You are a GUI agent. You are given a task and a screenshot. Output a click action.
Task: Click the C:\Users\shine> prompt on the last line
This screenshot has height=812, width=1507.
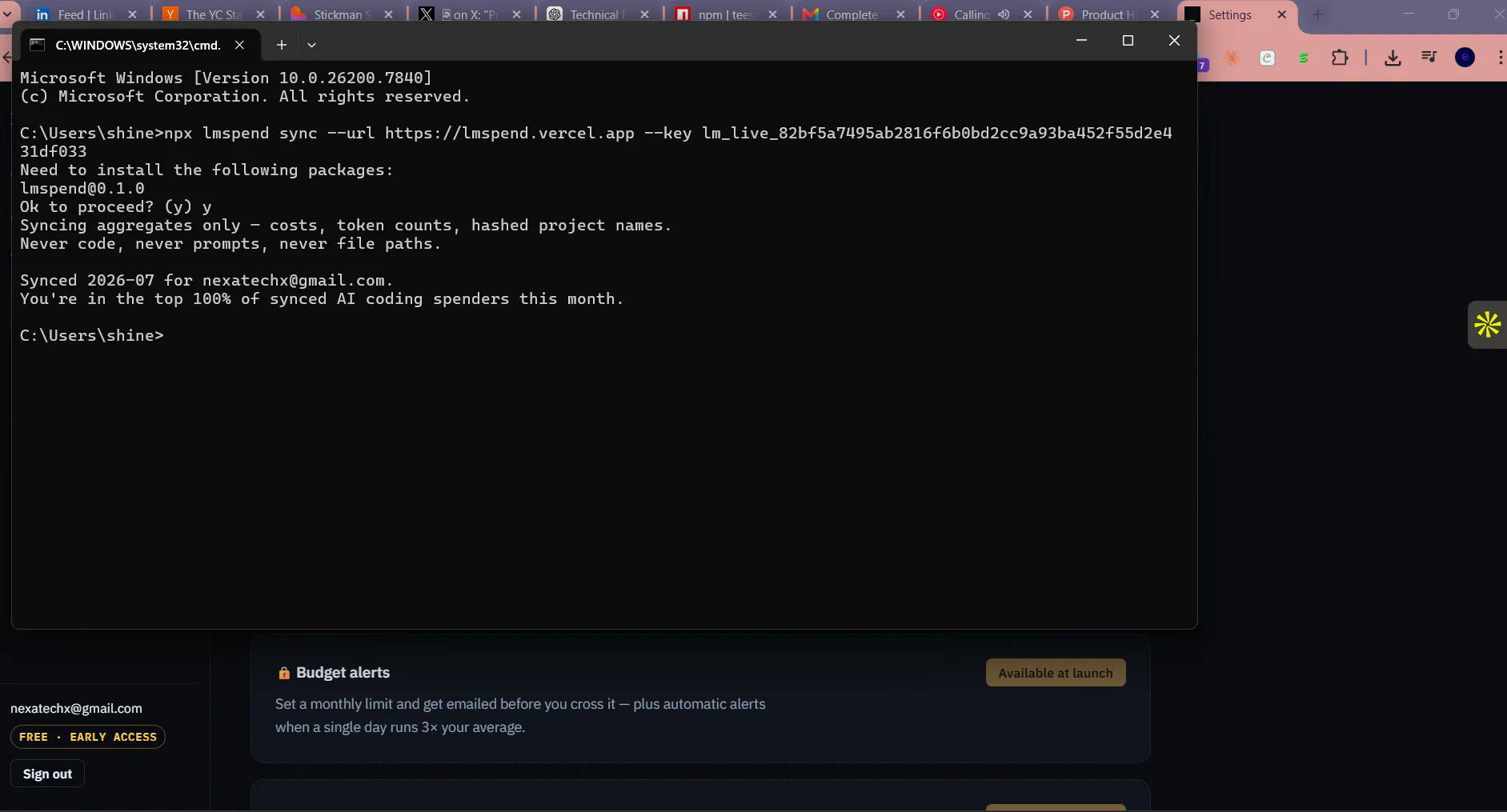tap(92, 335)
